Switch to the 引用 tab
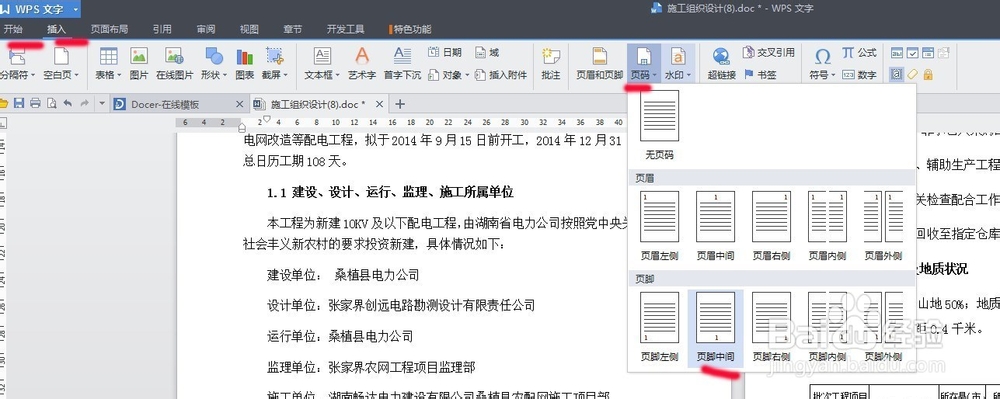Viewport: 1000px width, 399px height. (x=162, y=29)
